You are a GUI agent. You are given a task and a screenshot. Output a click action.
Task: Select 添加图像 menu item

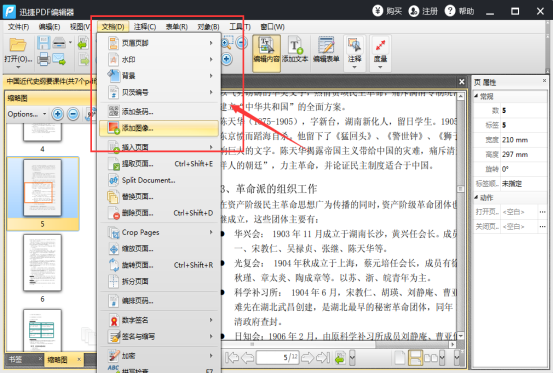click(159, 128)
